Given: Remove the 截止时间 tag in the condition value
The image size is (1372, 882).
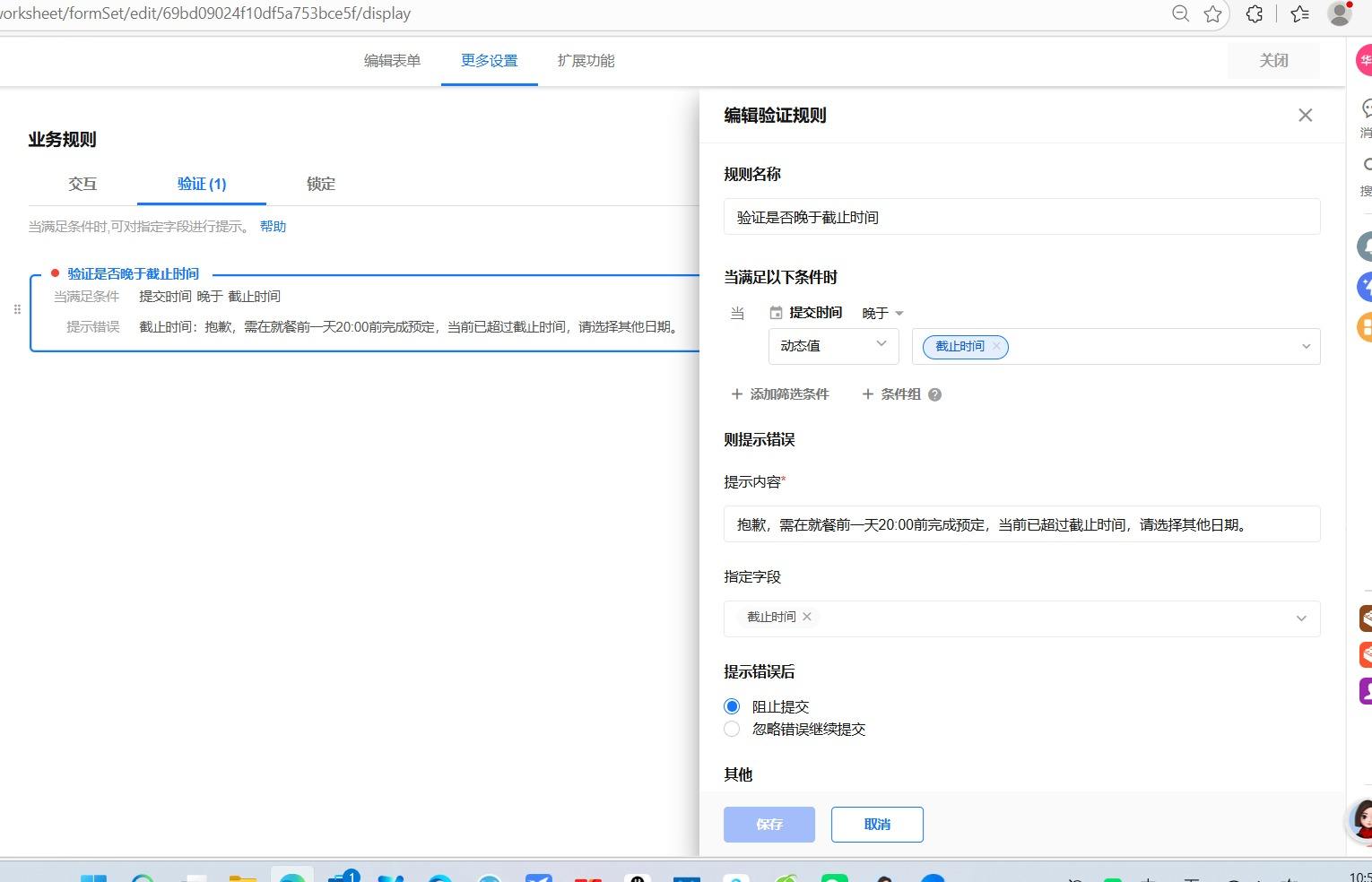Looking at the screenshot, I should (x=995, y=345).
